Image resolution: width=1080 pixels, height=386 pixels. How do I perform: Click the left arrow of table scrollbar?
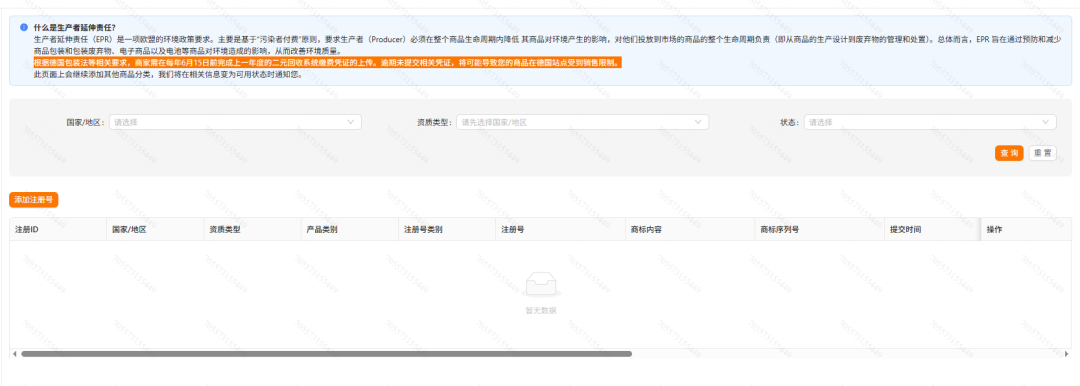click(x=14, y=354)
